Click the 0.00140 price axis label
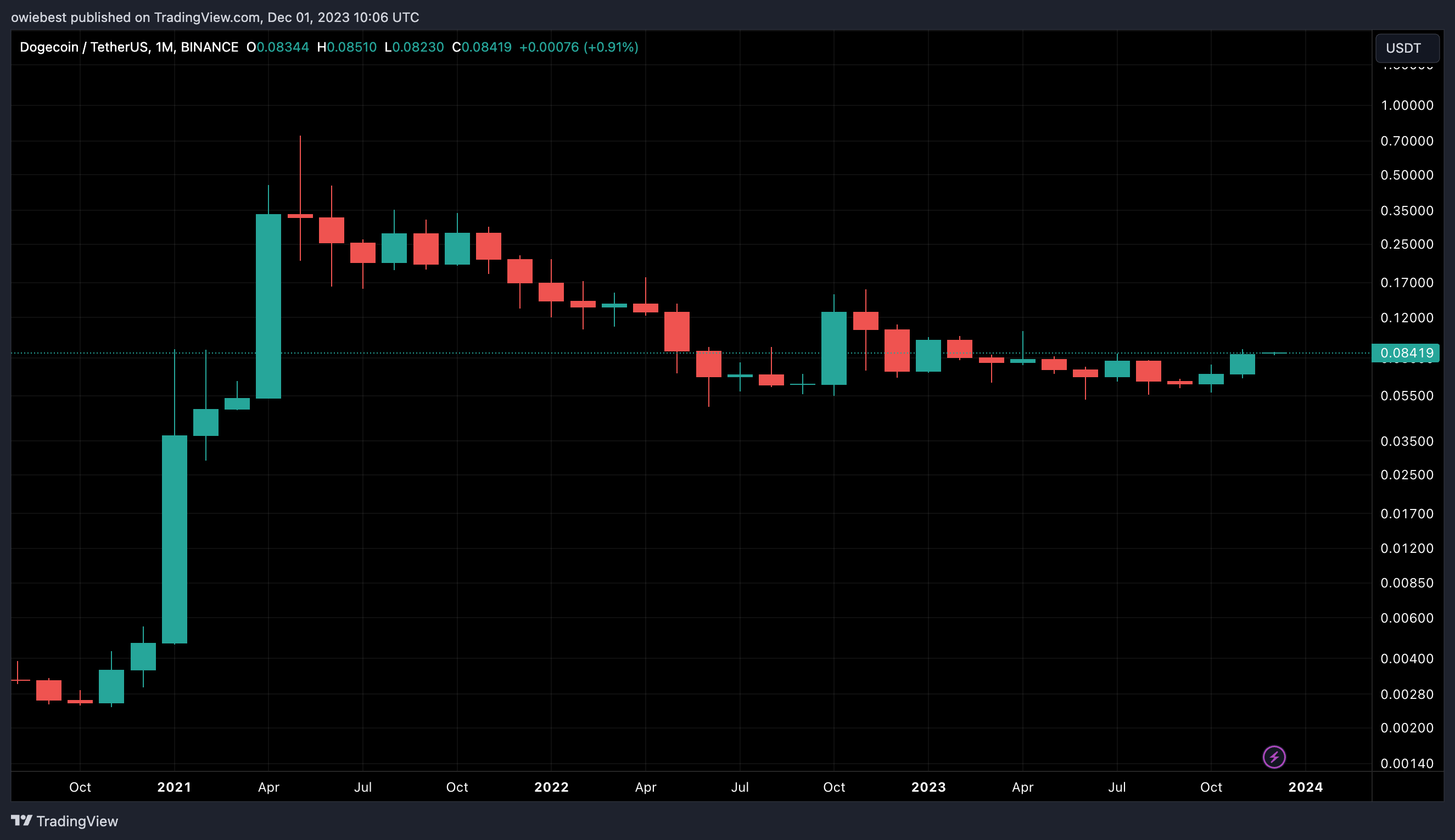Screen dimensions: 1455x840 [x=1407, y=763]
